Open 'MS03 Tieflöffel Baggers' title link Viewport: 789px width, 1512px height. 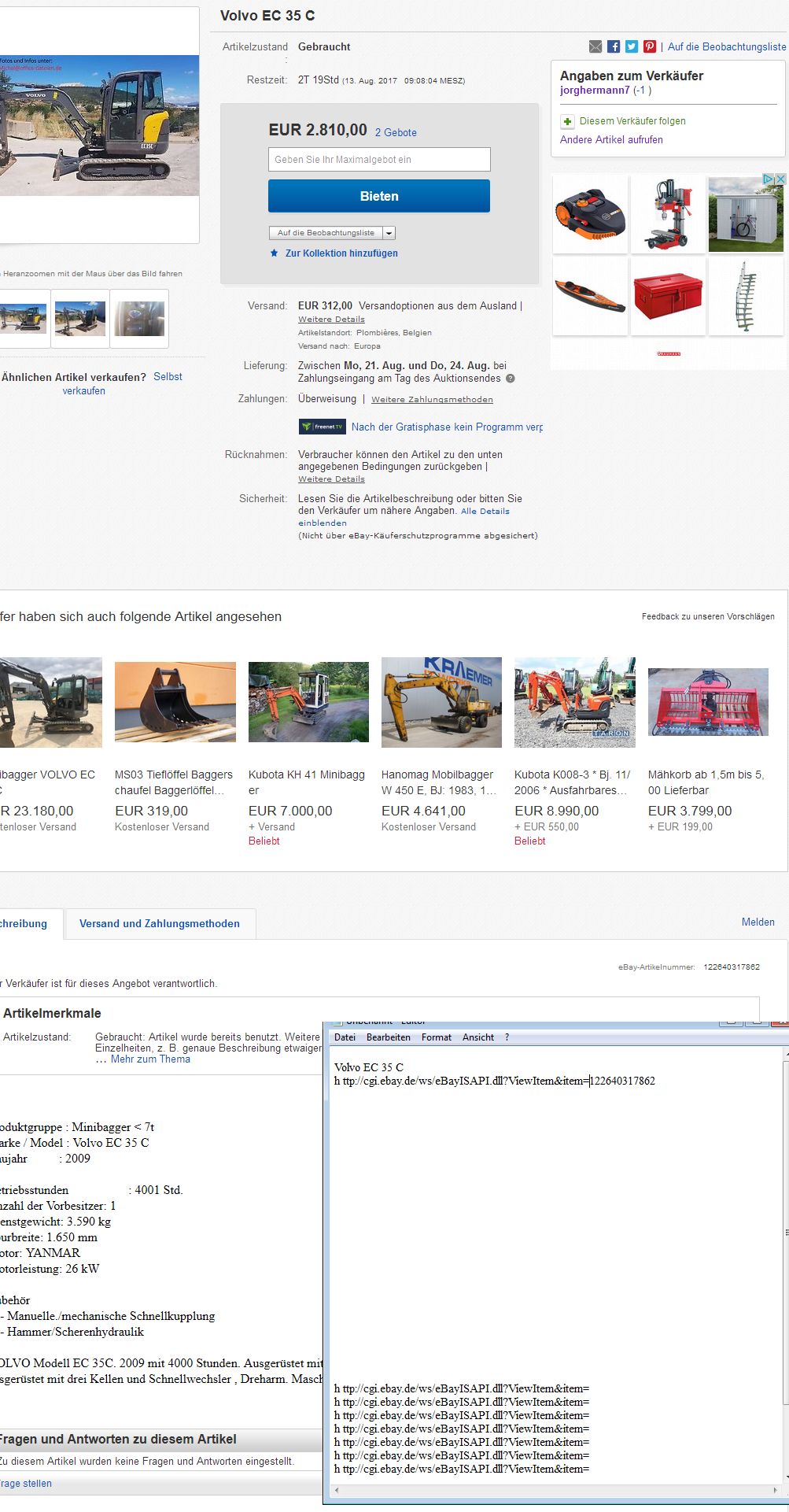[x=174, y=782]
